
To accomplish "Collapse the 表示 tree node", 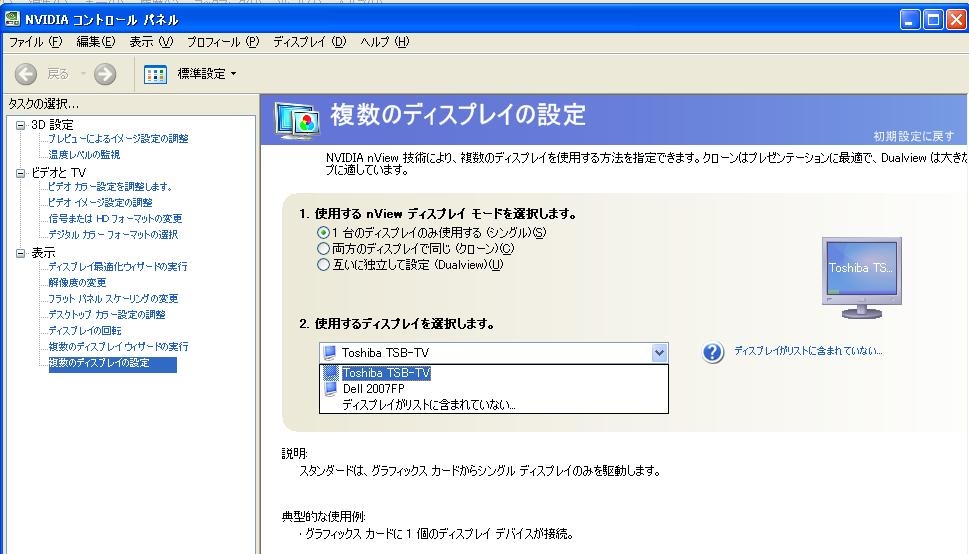I will [x=20, y=253].
